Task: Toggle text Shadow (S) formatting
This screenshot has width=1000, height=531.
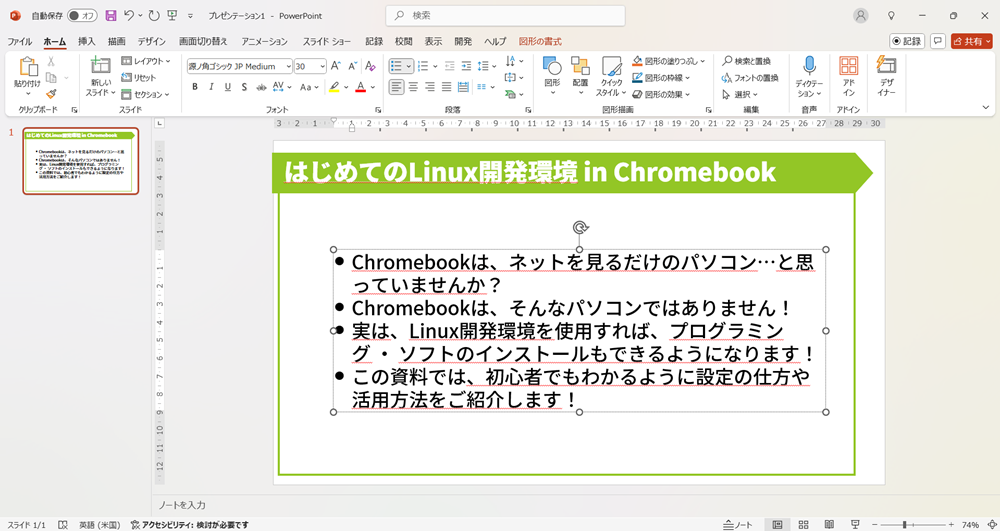Action: 244,87
